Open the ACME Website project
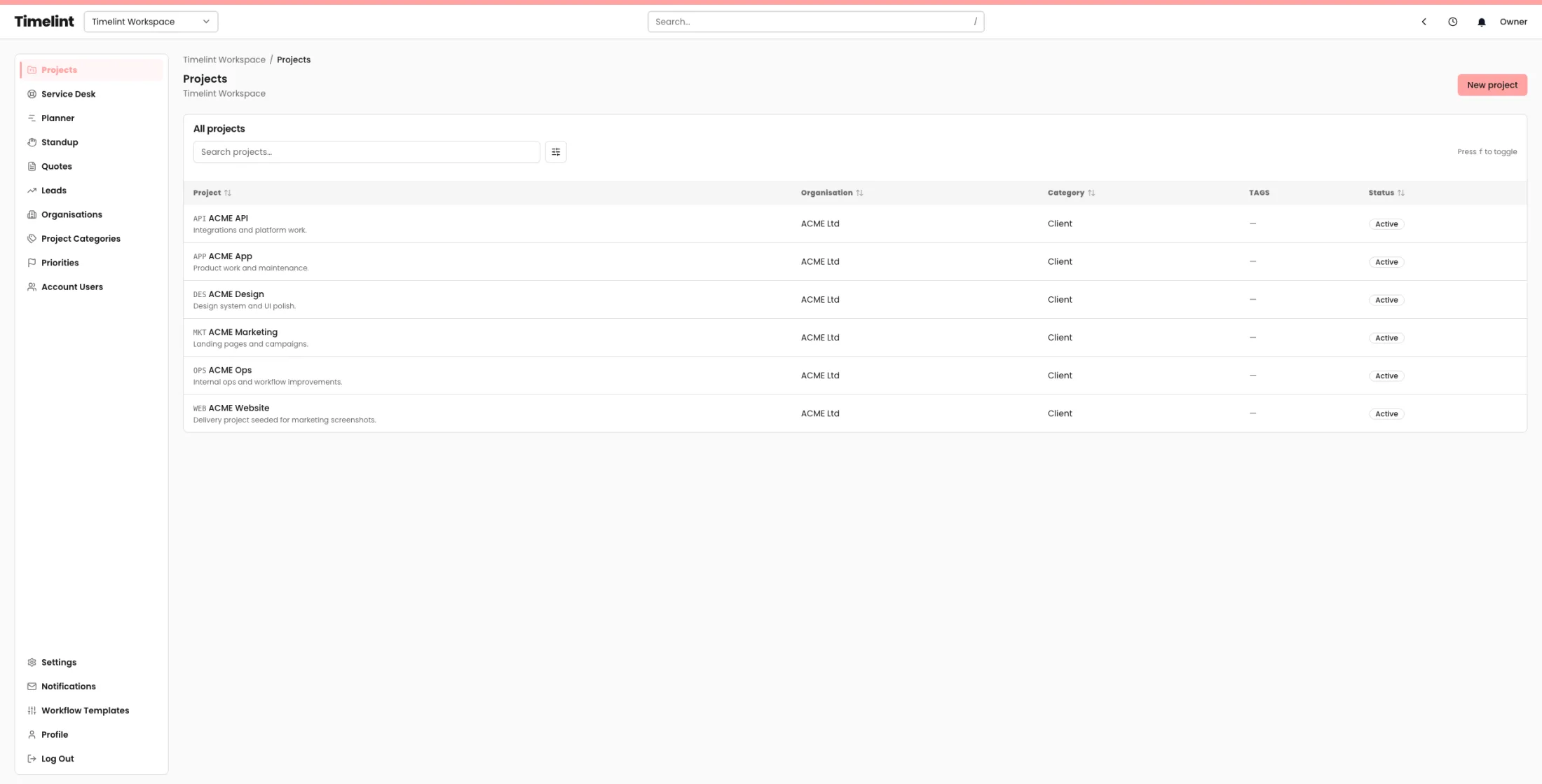This screenshot has height=784, width=1542. coord(238,408)
